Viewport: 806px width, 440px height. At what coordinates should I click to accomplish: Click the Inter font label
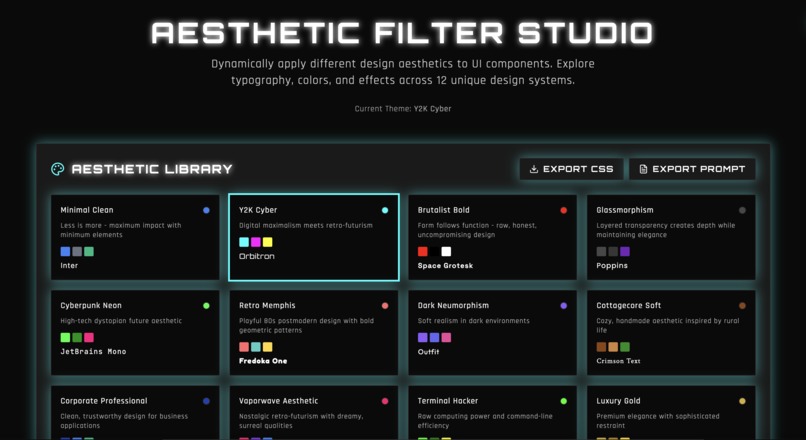click(69, 266)
